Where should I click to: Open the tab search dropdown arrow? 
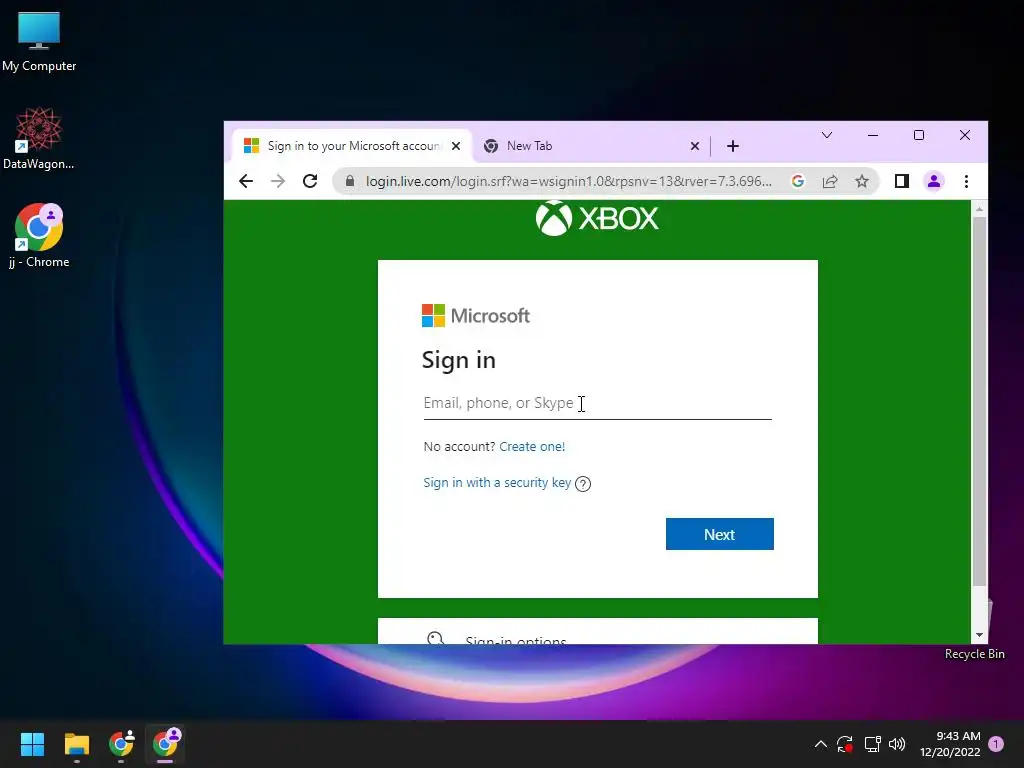(x=827, y=135)
